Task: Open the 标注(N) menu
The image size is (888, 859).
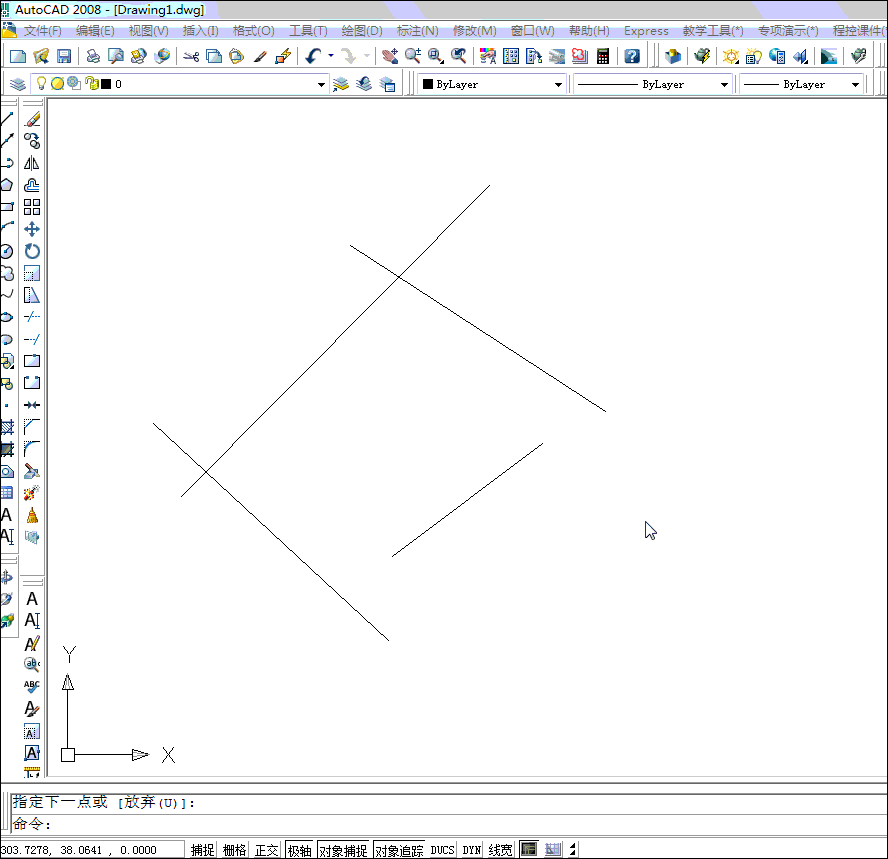Action: click(417, 31)
